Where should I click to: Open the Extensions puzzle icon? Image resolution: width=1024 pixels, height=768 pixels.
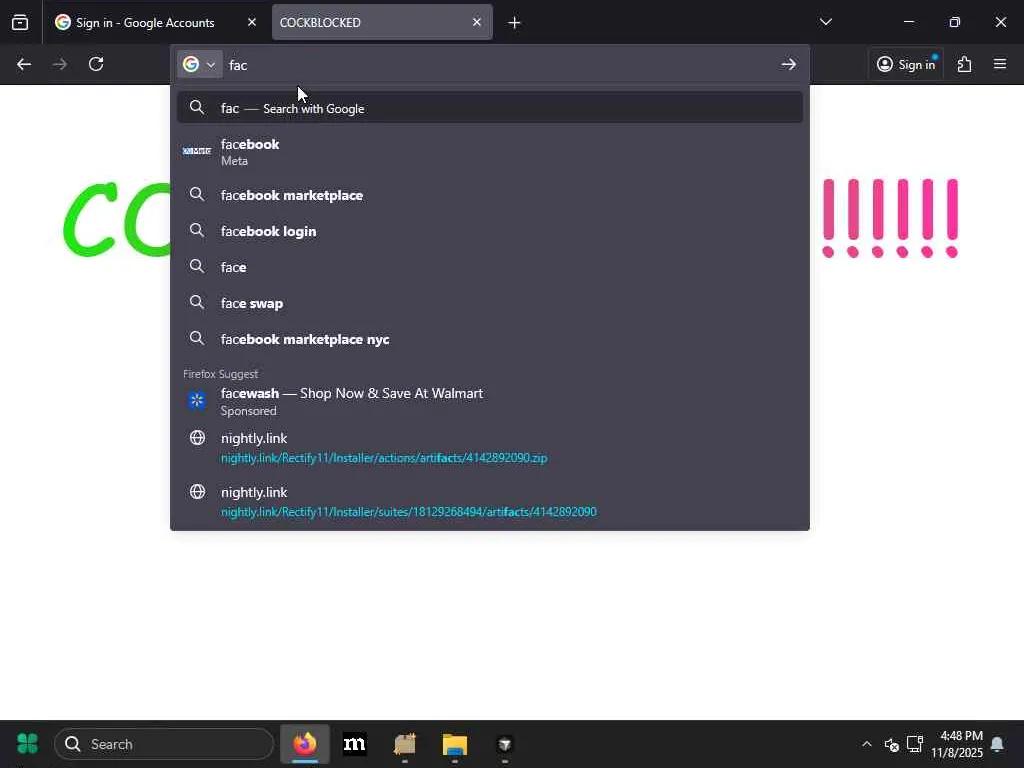coord(965,64)
